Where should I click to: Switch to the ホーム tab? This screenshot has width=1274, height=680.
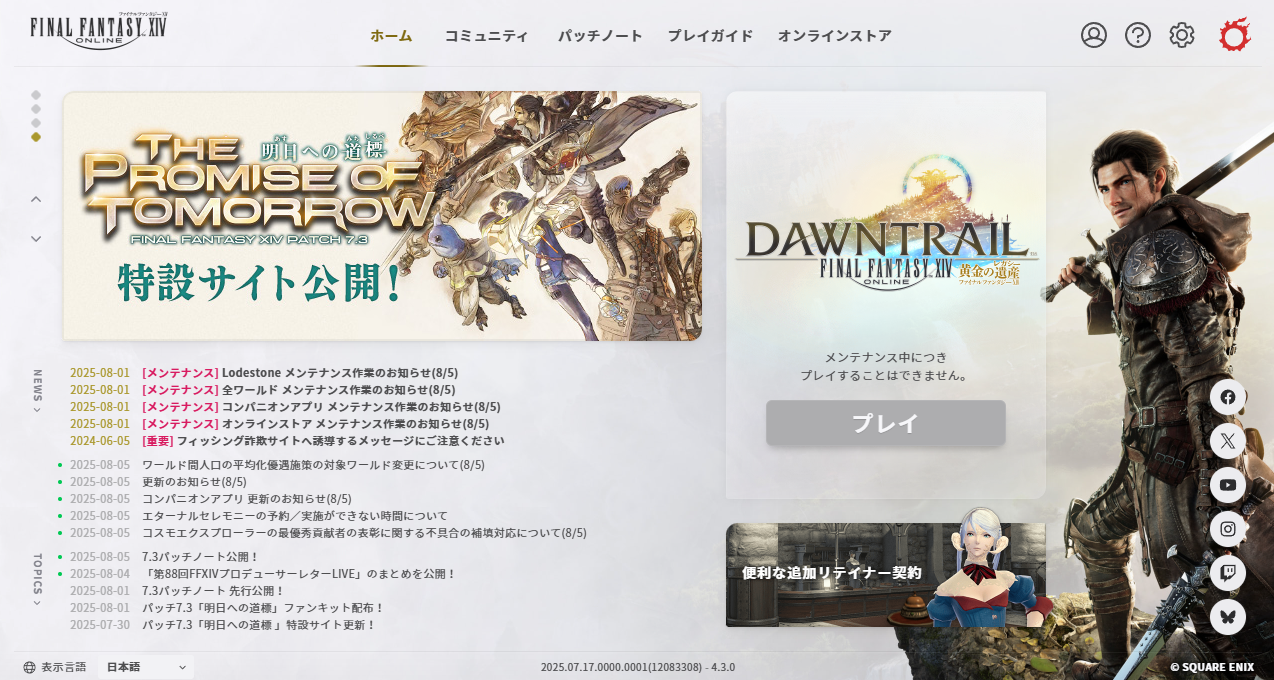tap(391, 36)
